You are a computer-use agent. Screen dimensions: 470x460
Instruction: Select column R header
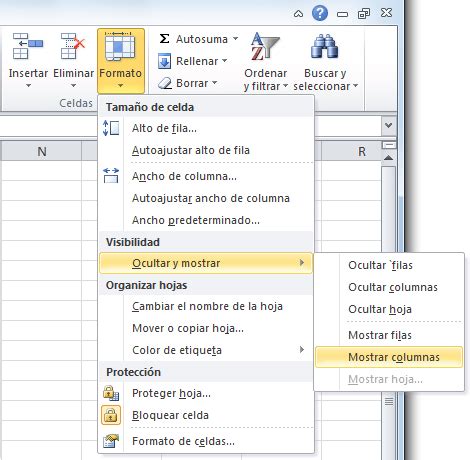pos(351,151)
